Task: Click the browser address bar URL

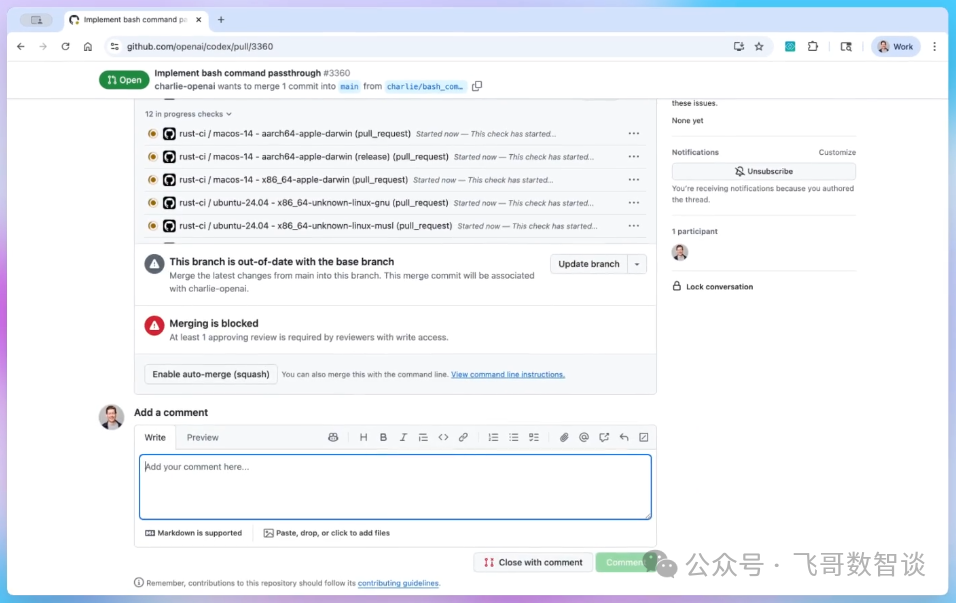Action: coord(200,46)
